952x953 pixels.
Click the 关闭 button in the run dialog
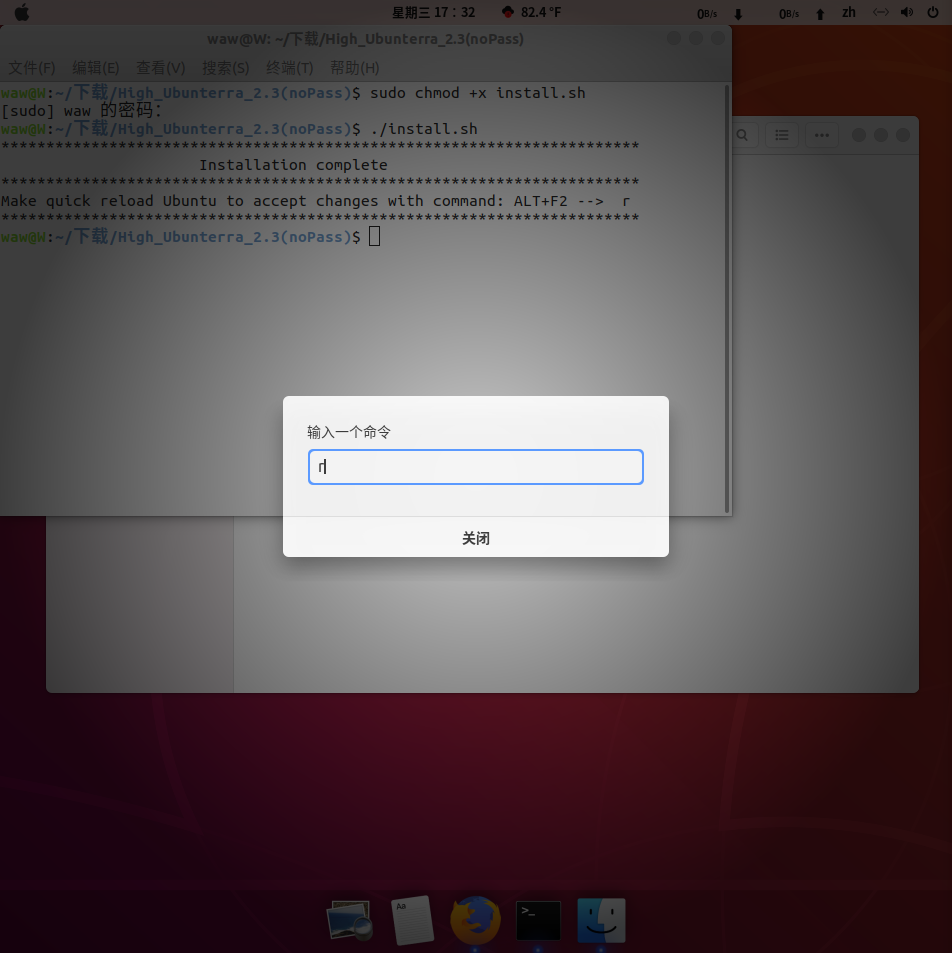click(476, 538)
